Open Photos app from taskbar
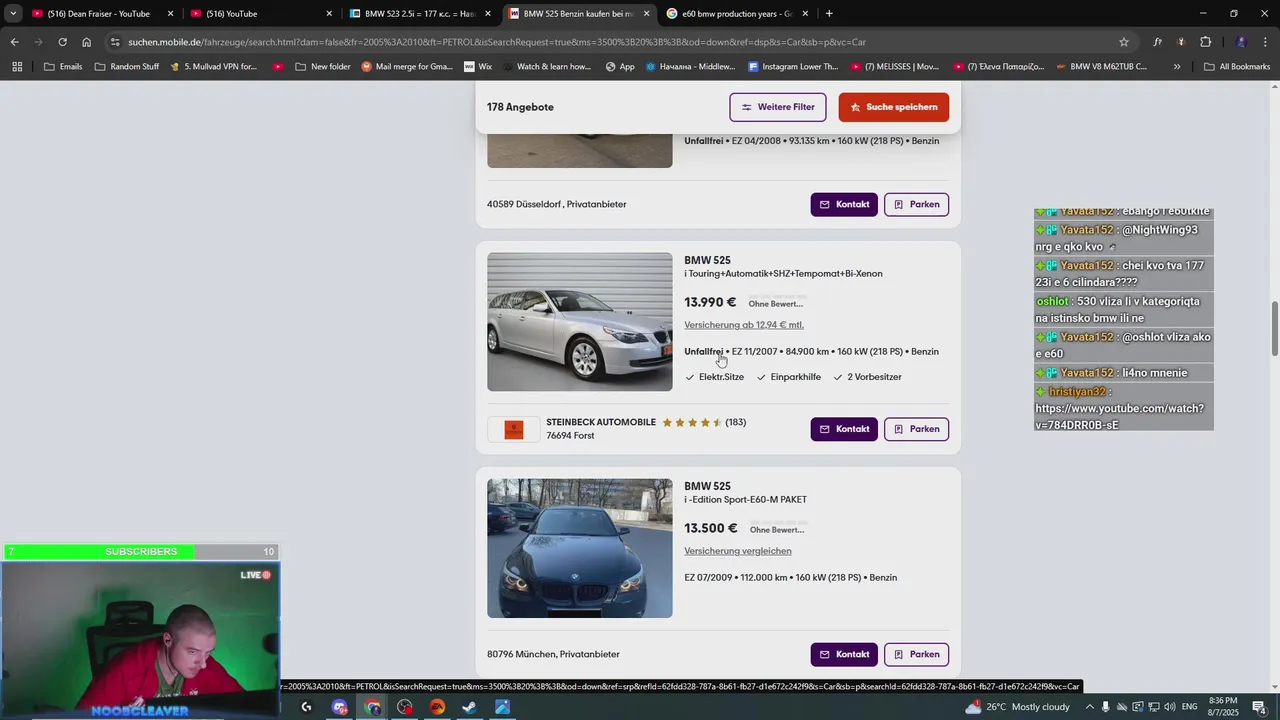1280x720 pixels. [x=502, y=707]
